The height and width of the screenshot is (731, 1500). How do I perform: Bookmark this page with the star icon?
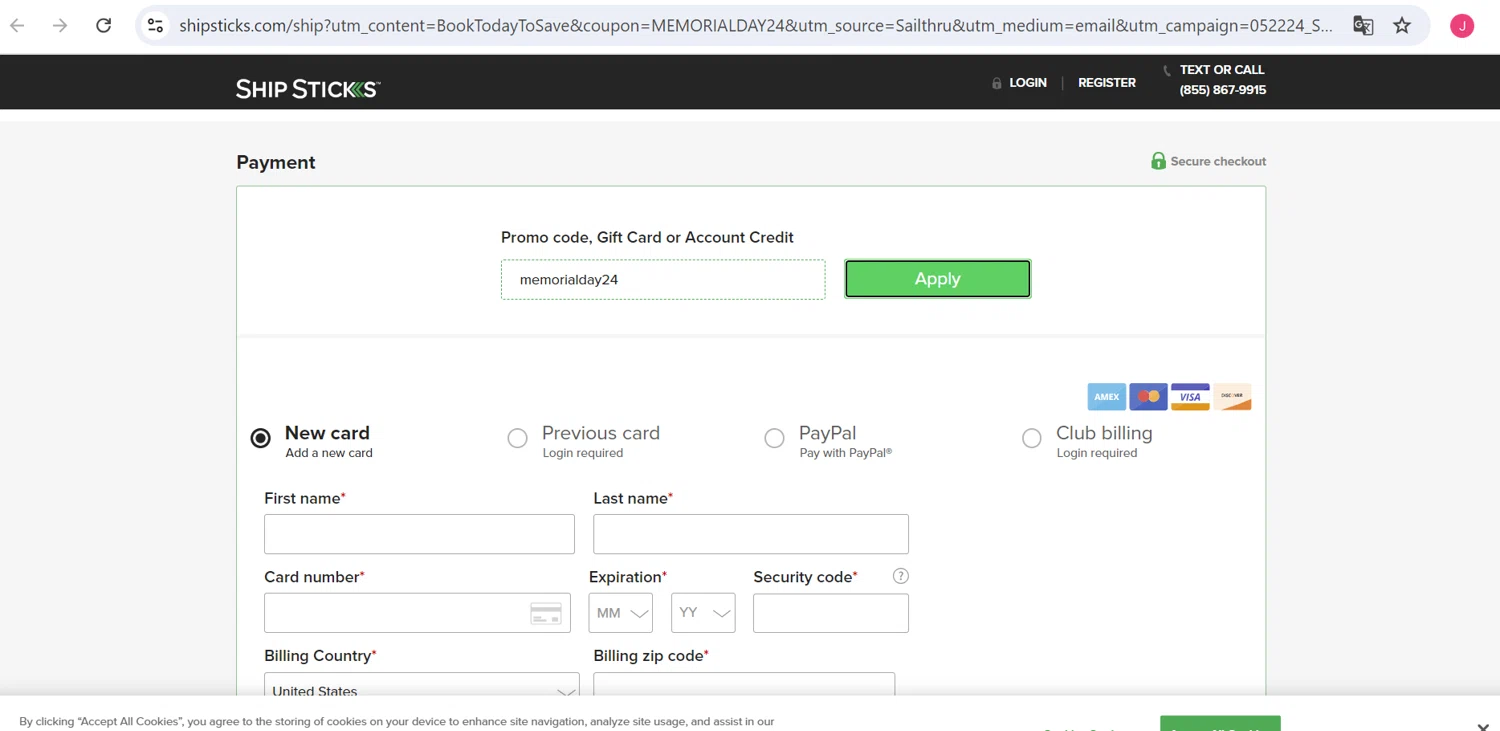tap(1402, 26)
